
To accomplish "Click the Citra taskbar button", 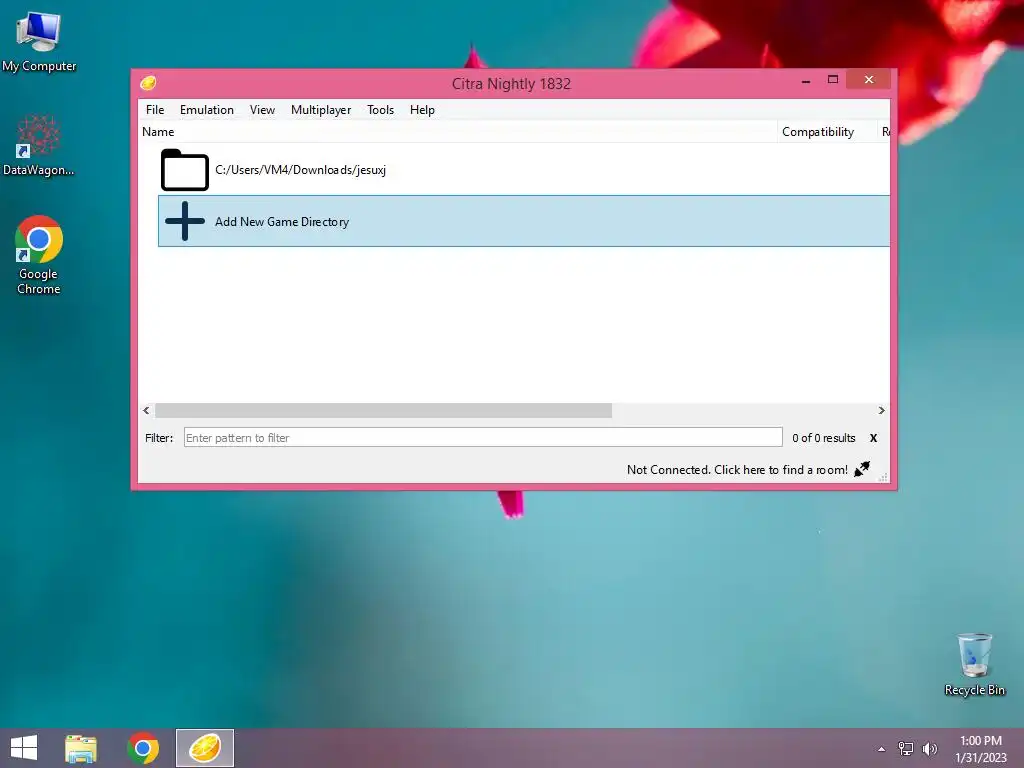I will pyautogui.click(x=204, y=748).
